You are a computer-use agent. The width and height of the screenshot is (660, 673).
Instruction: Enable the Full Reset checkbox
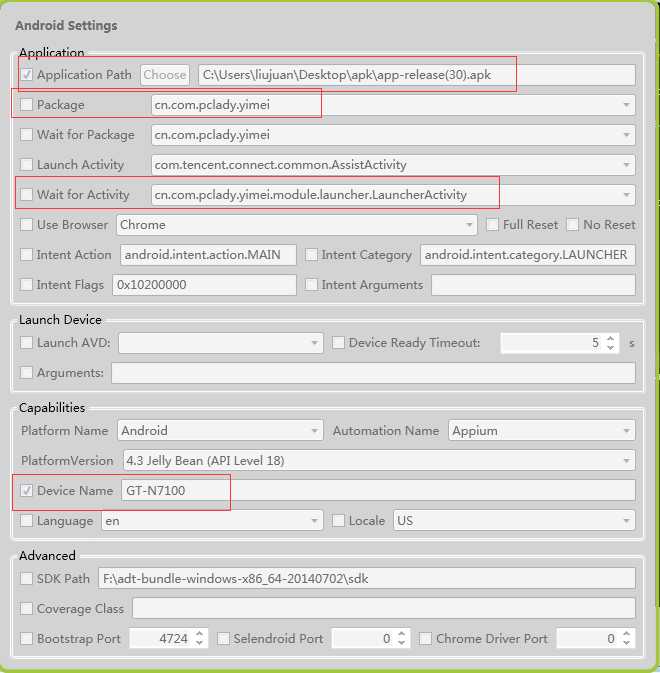click(x=492, y=224)
